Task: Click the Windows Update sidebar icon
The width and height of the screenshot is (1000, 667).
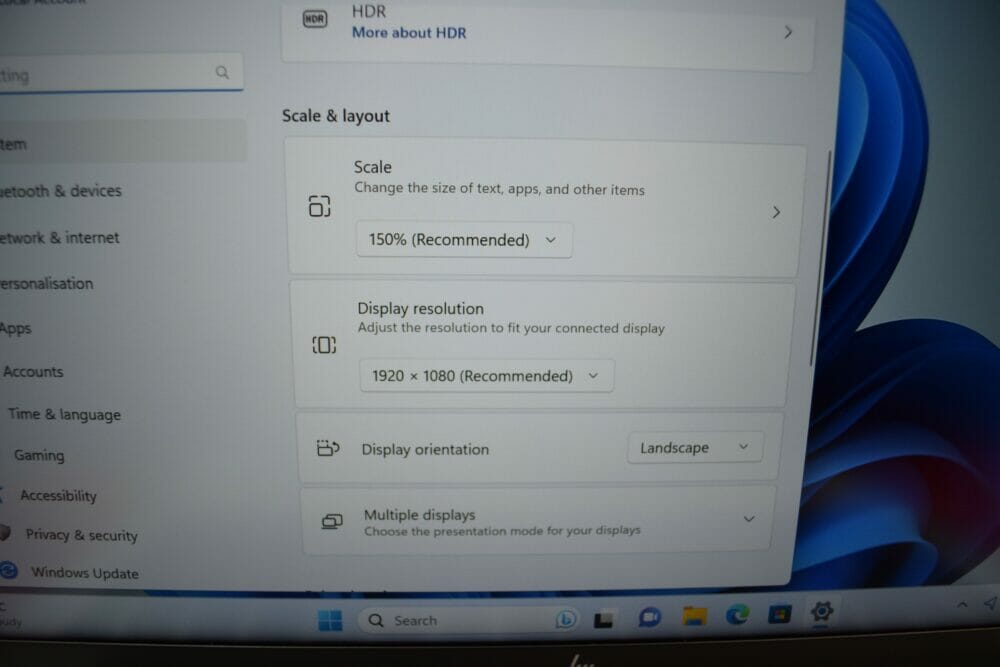Action: point(9,569)
